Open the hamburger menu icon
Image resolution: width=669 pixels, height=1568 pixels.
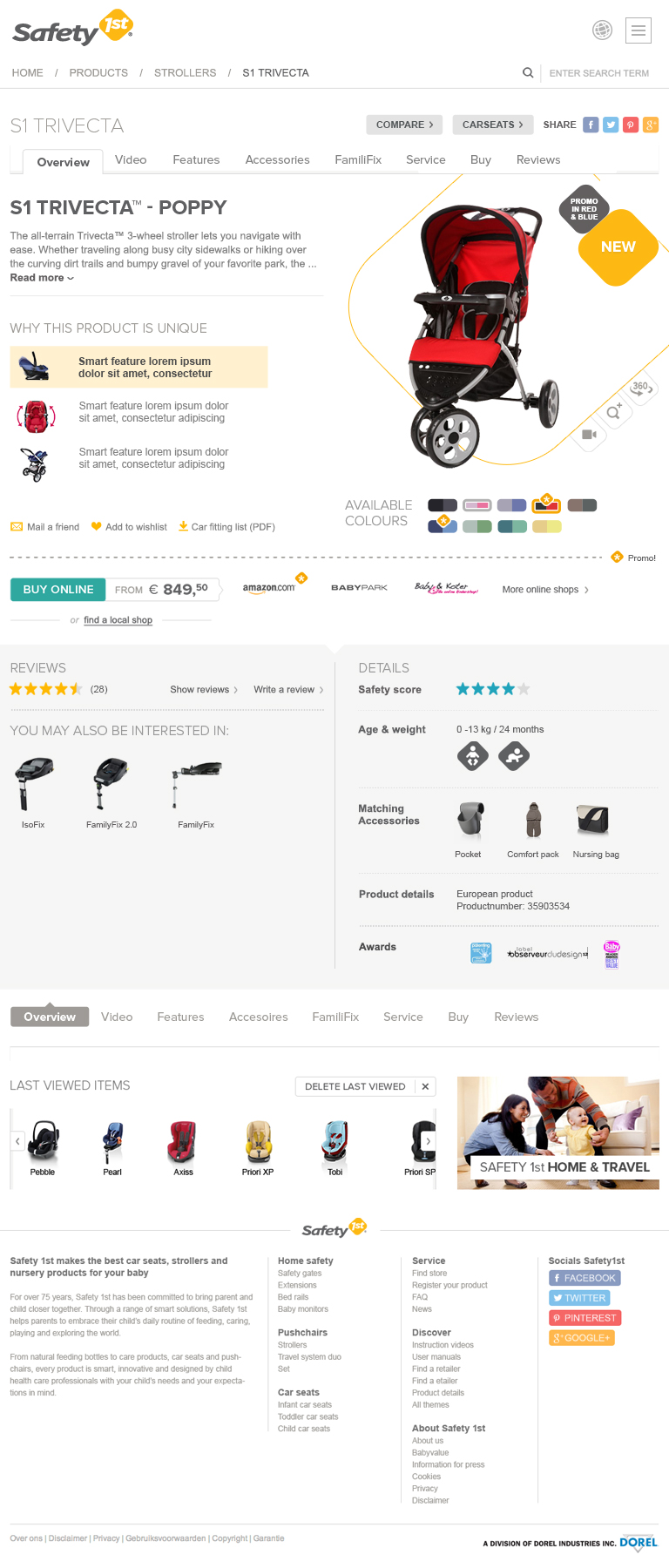point(639,30)
